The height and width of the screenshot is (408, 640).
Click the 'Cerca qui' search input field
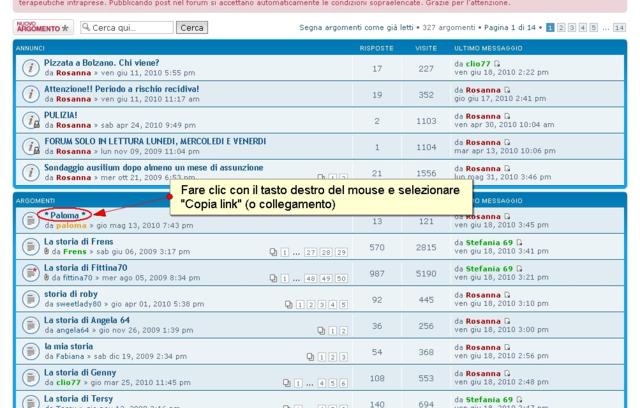pos(130,28)
